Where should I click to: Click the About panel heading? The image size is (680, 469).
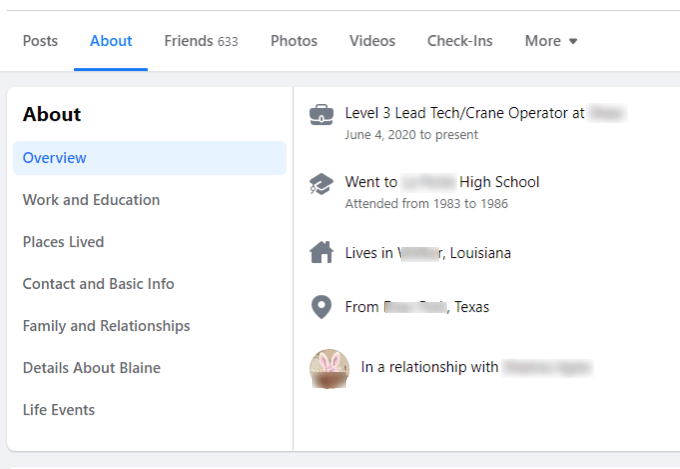52,115
